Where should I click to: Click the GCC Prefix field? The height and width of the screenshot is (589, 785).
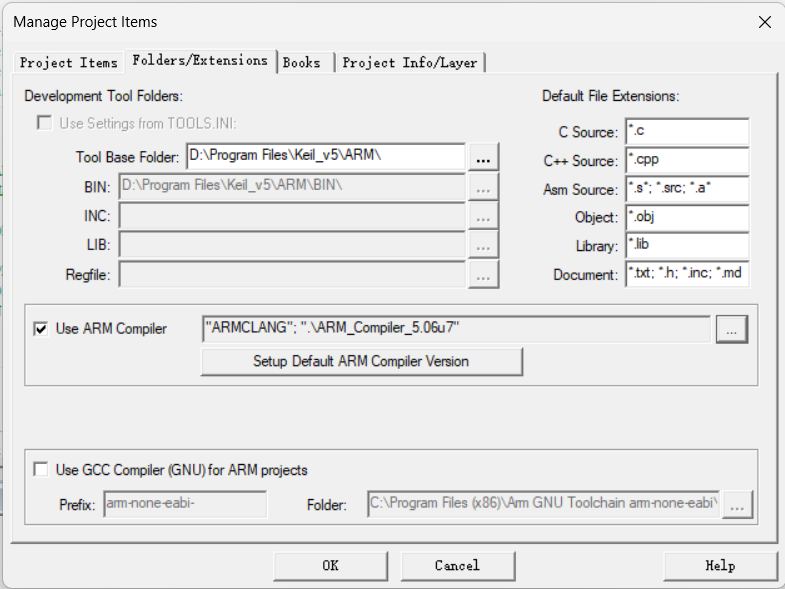[x=185, y=503]
